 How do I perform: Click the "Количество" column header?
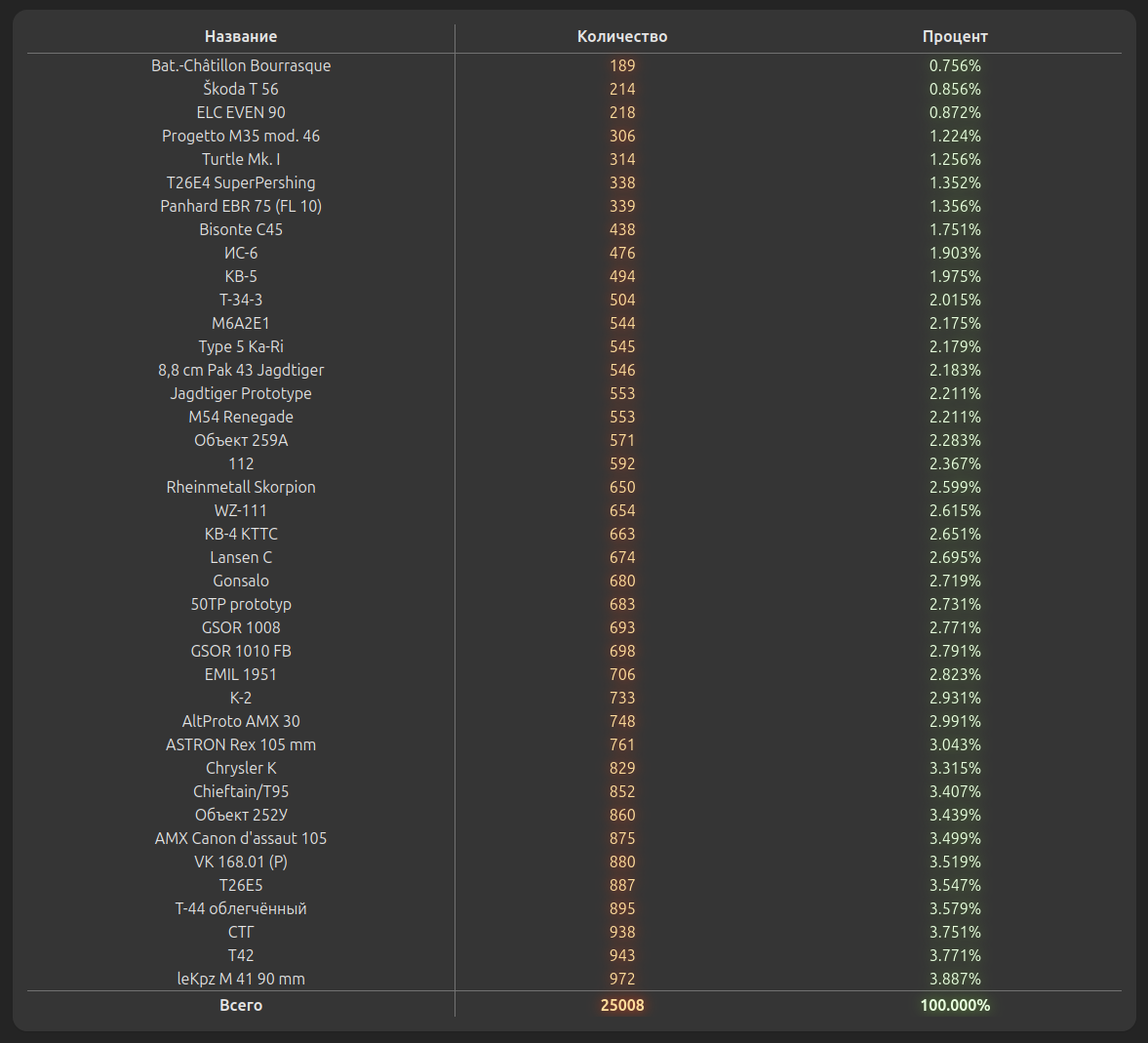pos(622,37)
